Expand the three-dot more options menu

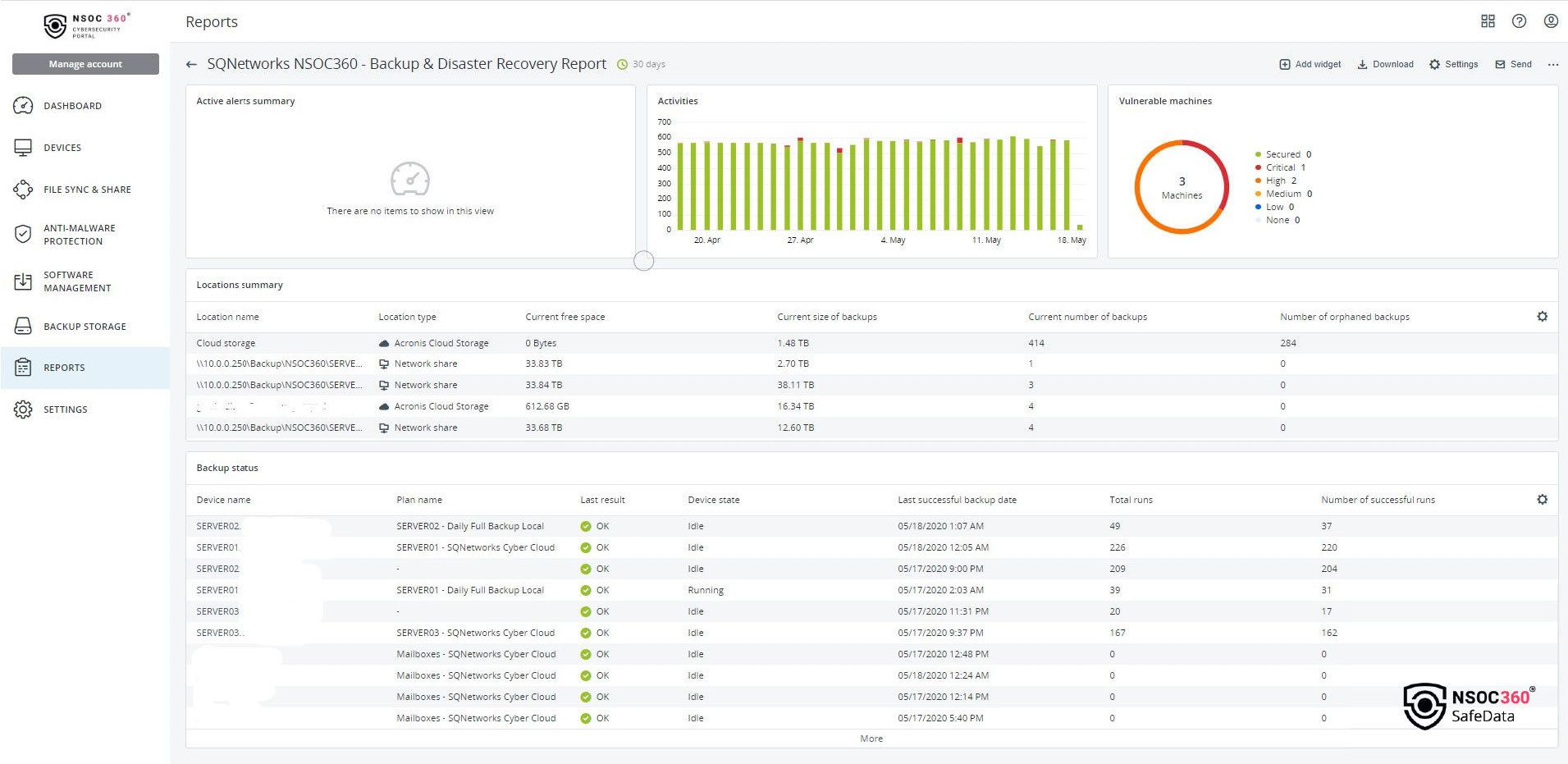pyautogui.click(x=1552, y=64)
